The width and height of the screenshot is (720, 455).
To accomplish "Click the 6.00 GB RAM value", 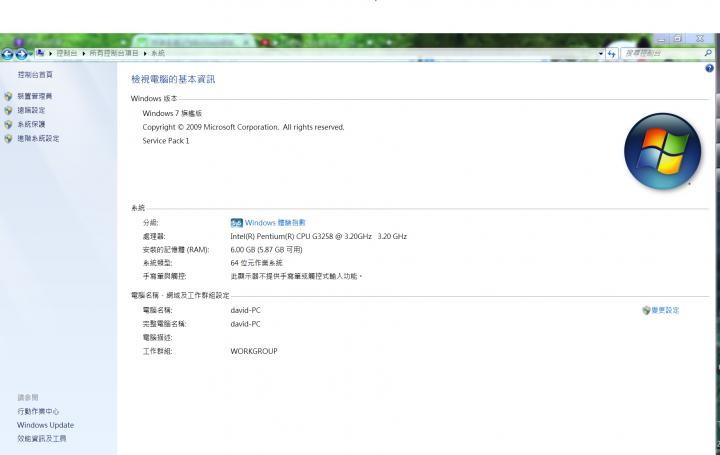I will coord(266,250).
